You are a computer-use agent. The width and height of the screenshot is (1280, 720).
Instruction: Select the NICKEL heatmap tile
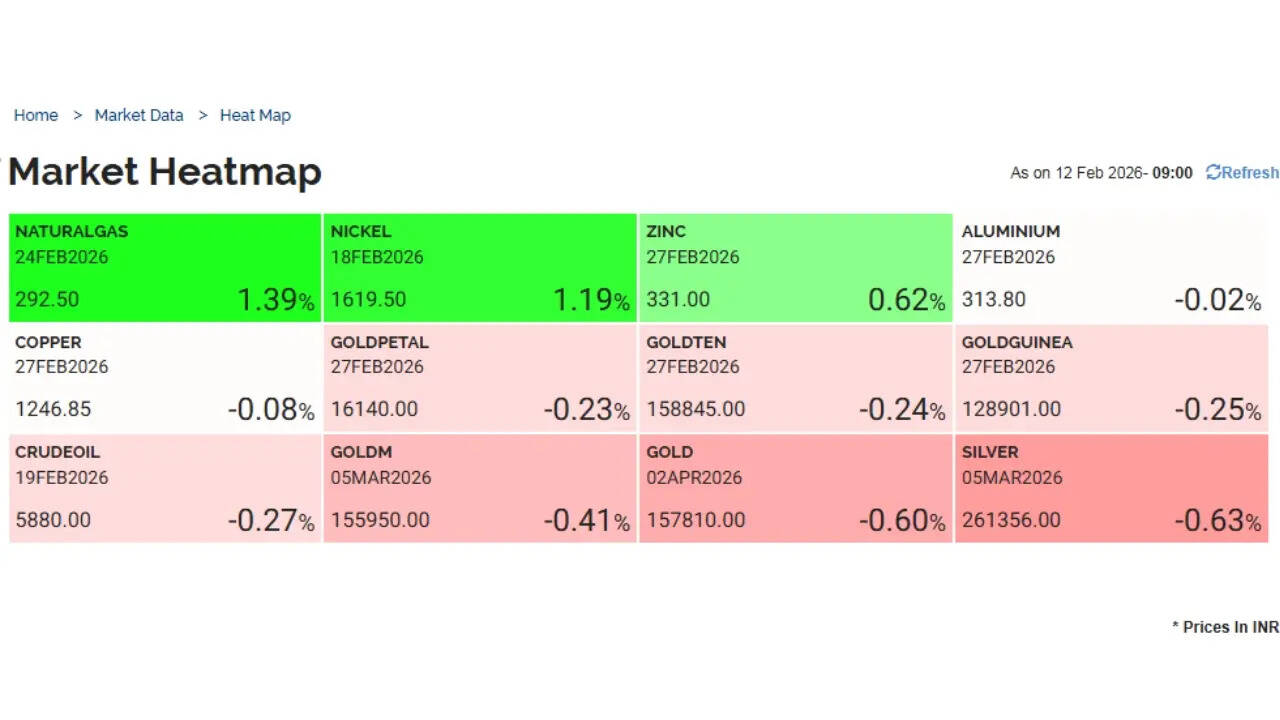click(x=480, y=267)
